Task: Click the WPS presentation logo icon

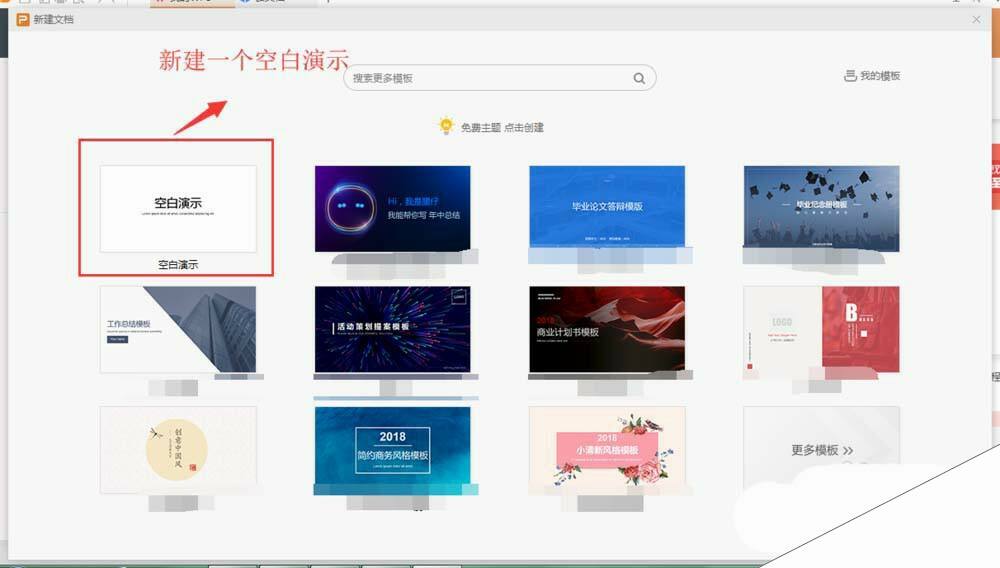Action: coord(23,20)
